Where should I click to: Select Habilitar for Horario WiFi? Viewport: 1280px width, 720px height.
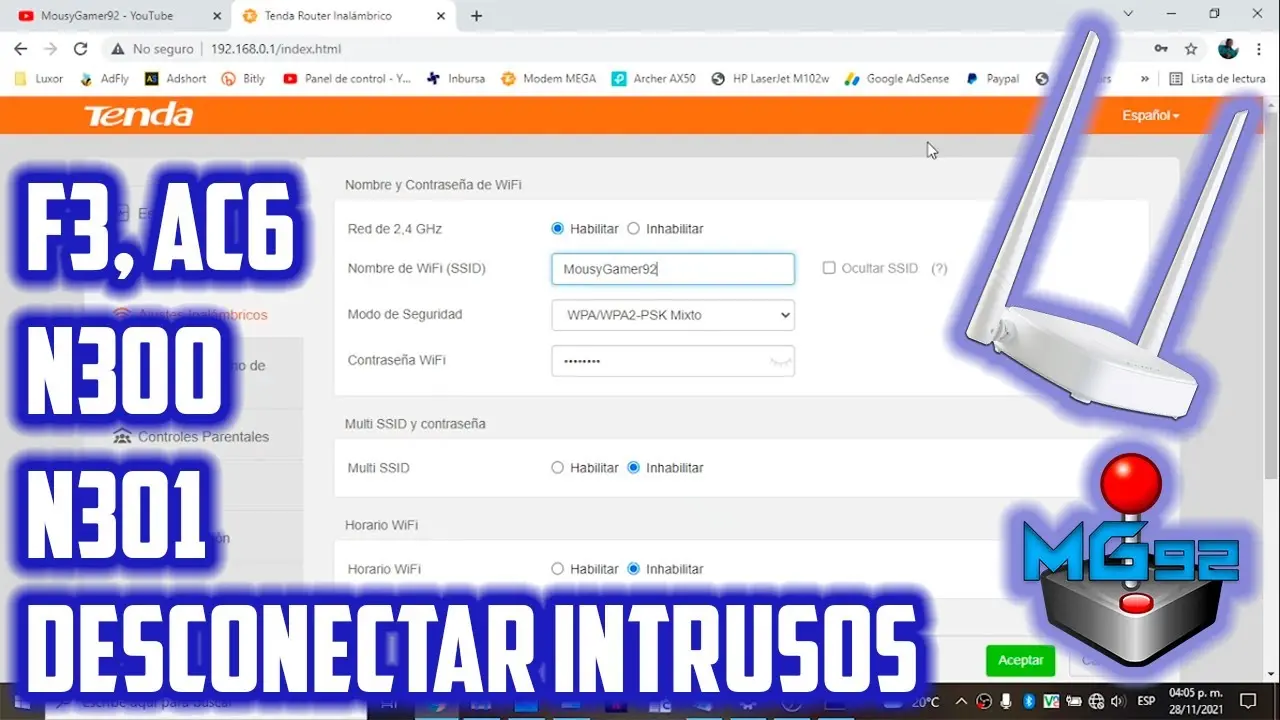click(x=558, y=569)
